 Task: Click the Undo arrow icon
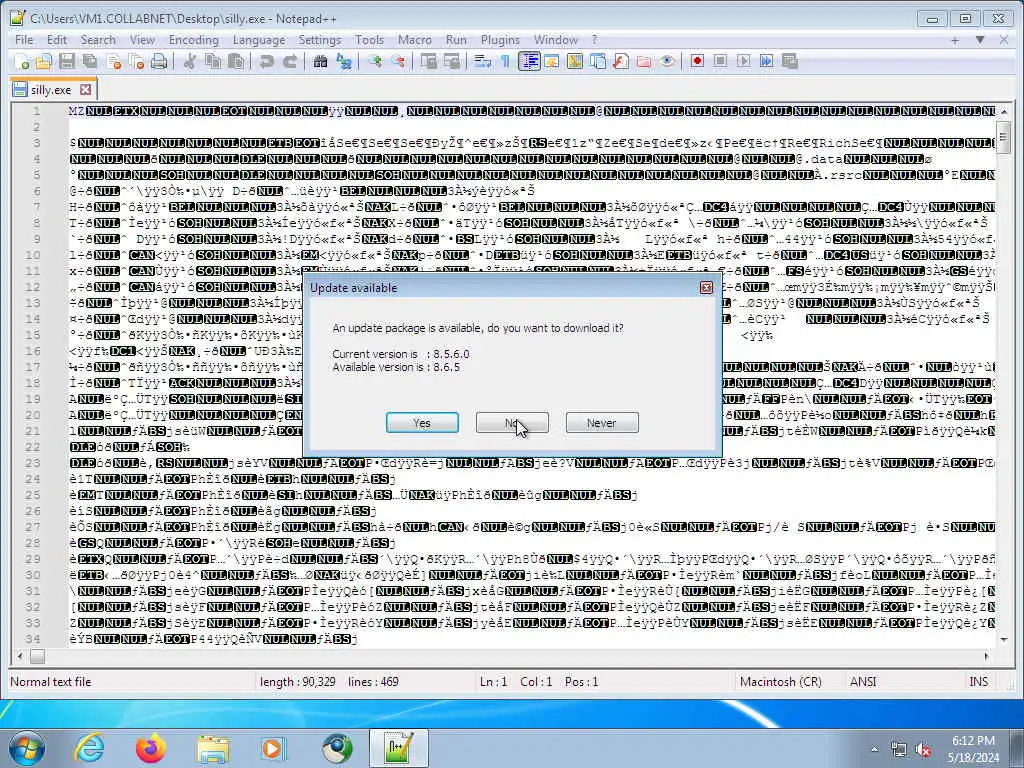266,61
